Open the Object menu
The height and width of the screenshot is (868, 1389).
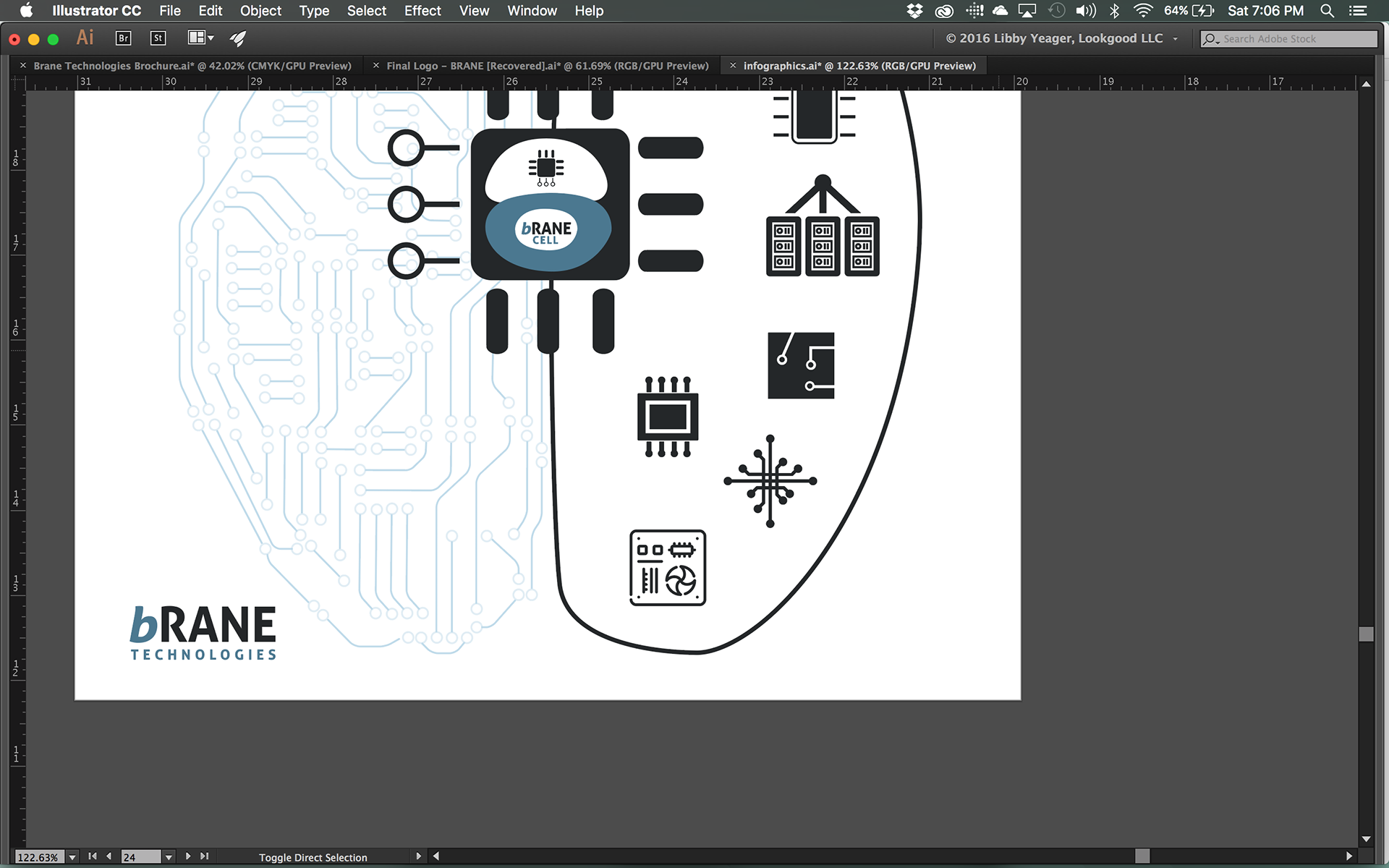tap(260, 10)
